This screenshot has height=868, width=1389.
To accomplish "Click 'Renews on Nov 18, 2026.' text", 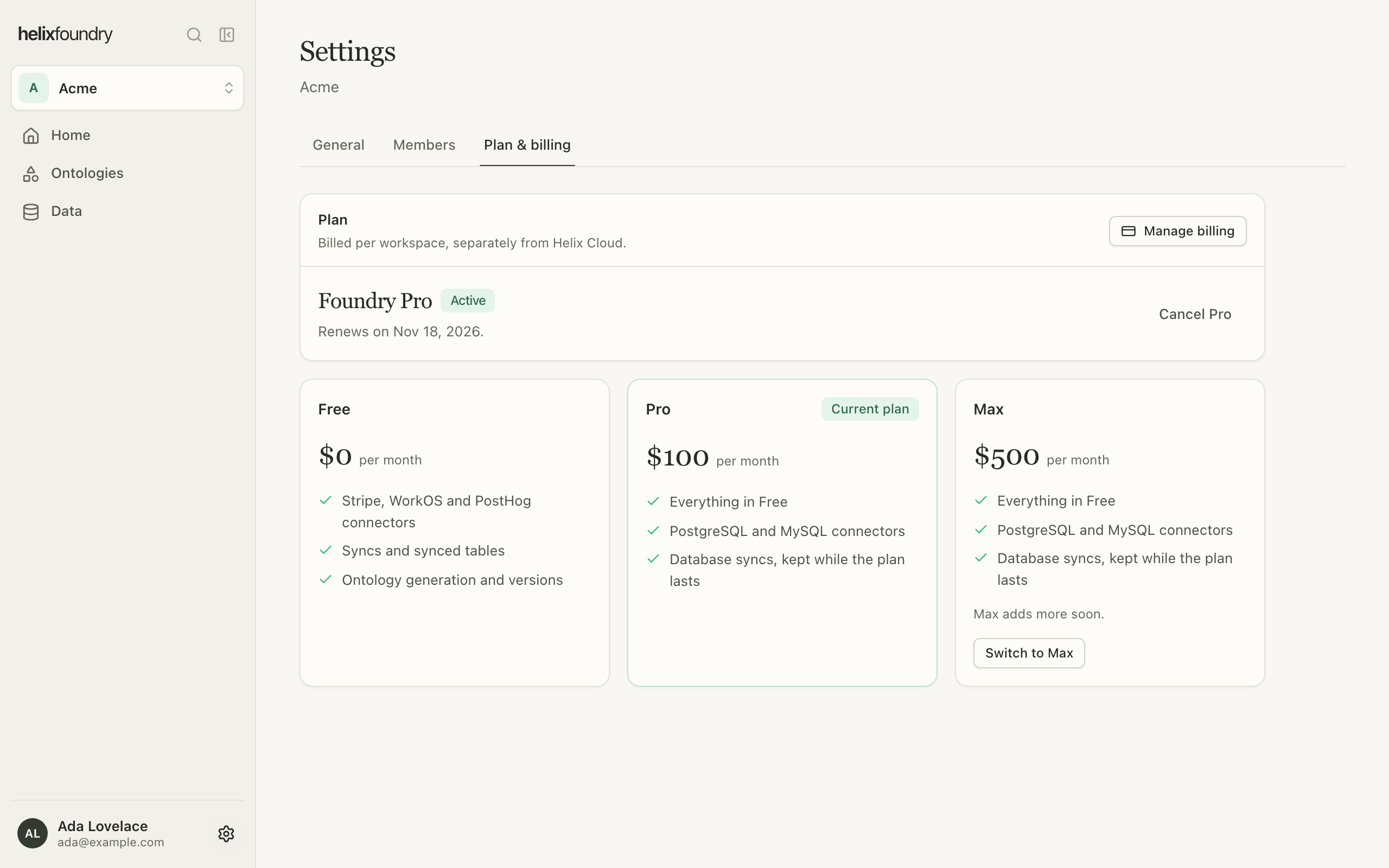I will (400, 331).
